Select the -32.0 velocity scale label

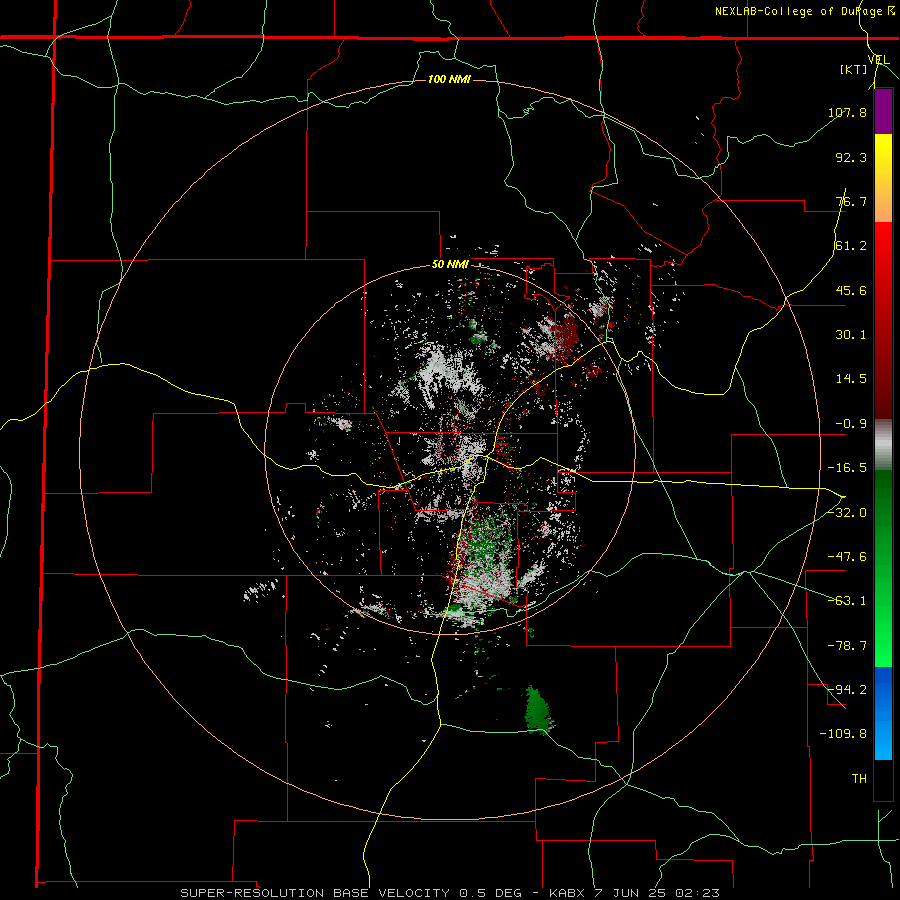tap(847, 513)
